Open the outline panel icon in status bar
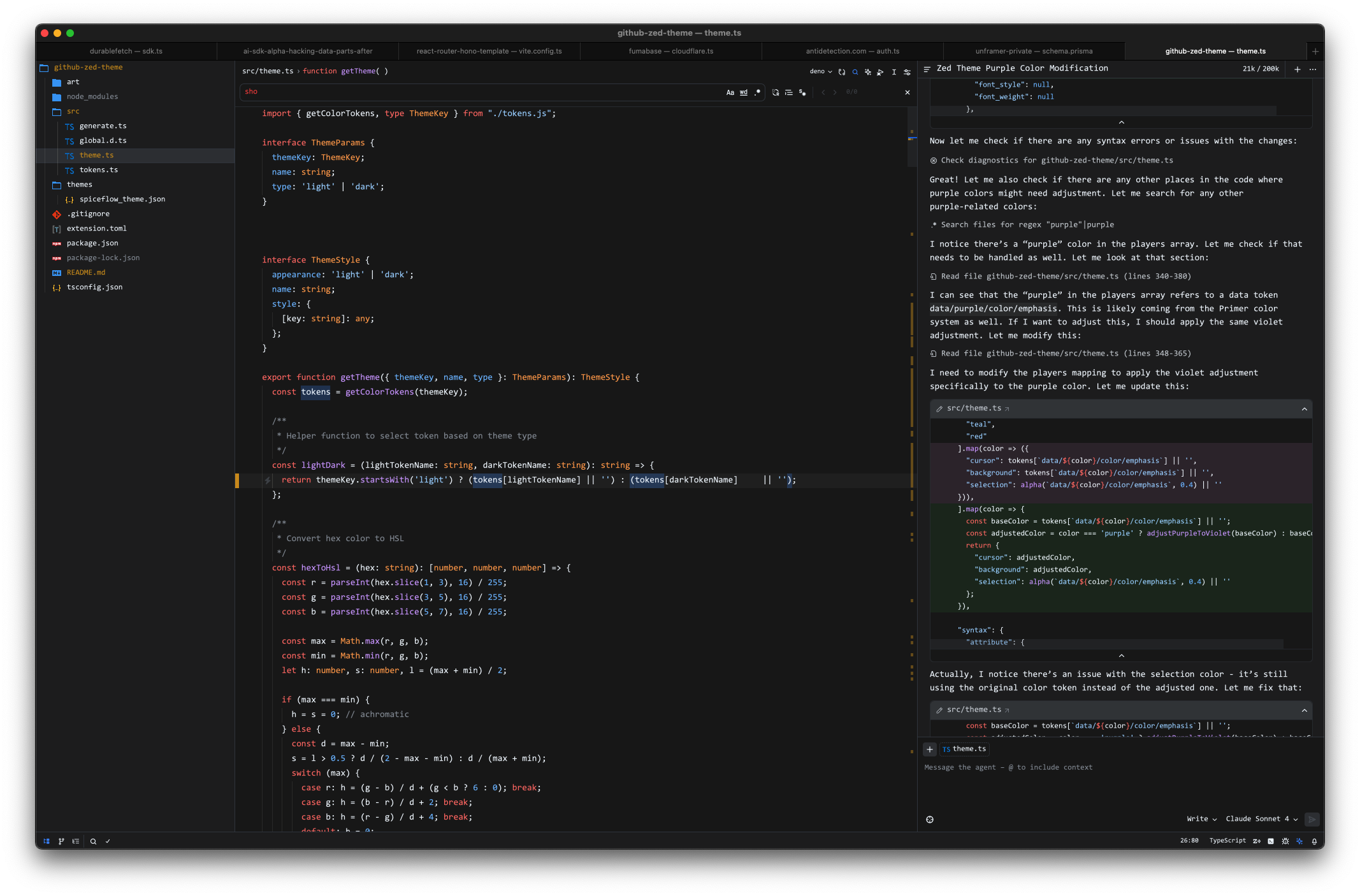This screenshot has height=896, width=1360. [x=76, y=841]
